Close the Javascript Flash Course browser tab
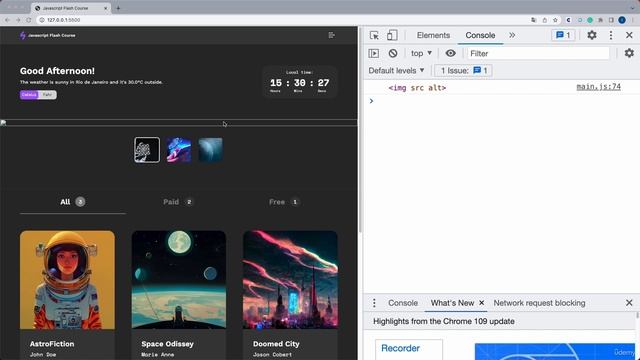Screen dimensions: 640x360 (x=105, y=8)
